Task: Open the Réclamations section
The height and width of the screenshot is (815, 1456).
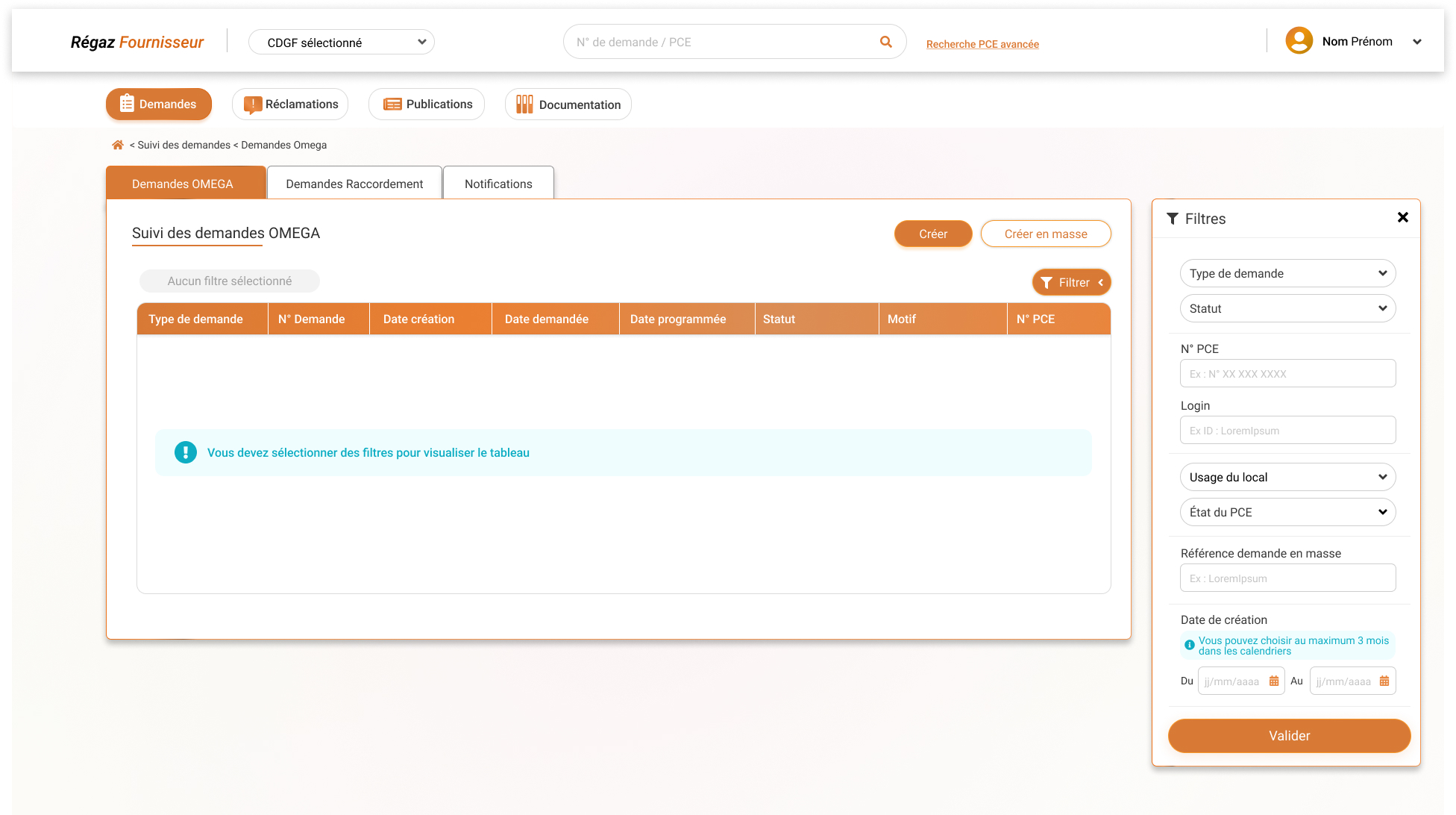Action: [x=291, y=104]
